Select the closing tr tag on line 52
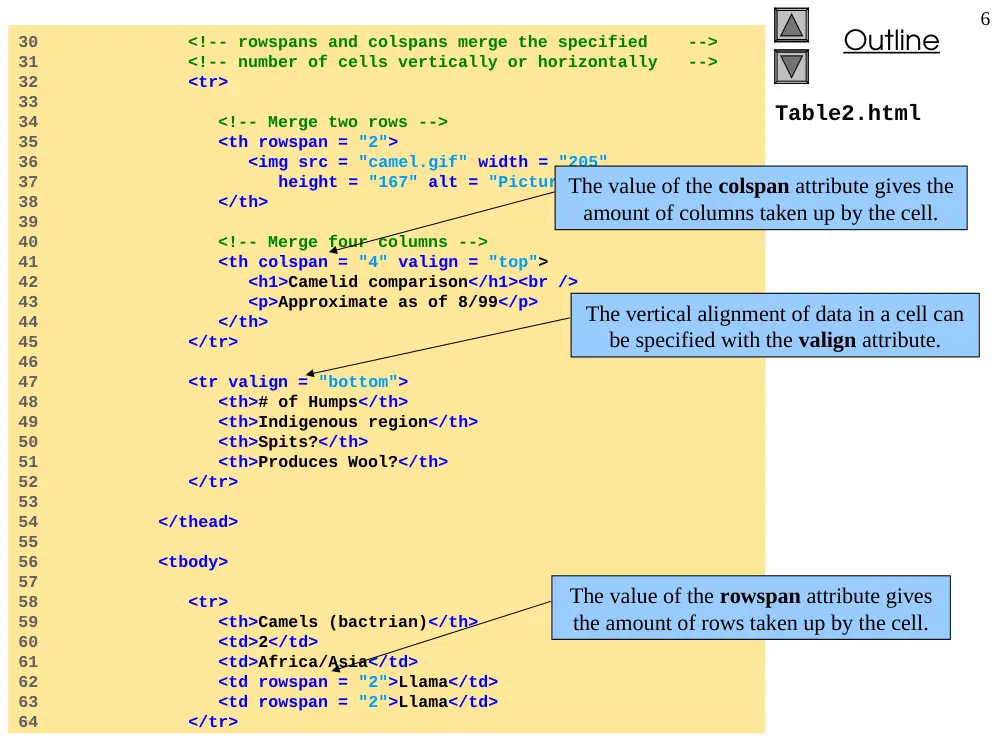 point(213,482)
